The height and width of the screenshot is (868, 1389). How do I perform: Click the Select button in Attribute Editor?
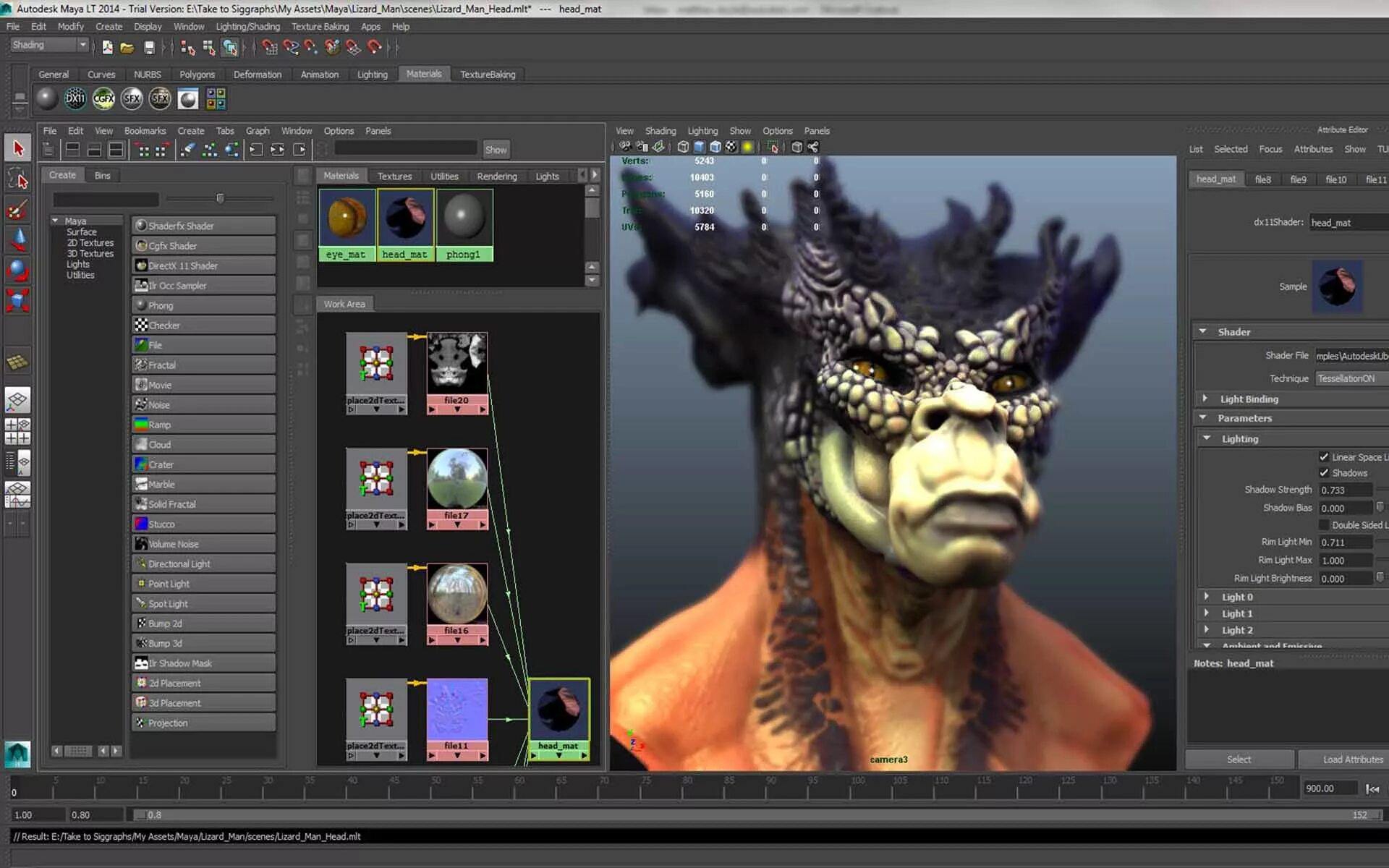(1238, 759)
